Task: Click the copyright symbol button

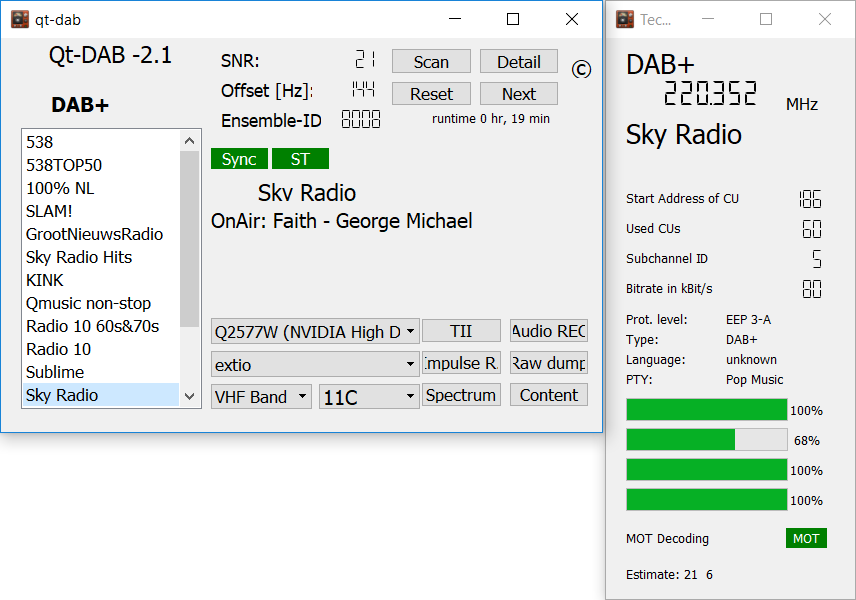Action: pyautogui.click(x=581, y=69)
